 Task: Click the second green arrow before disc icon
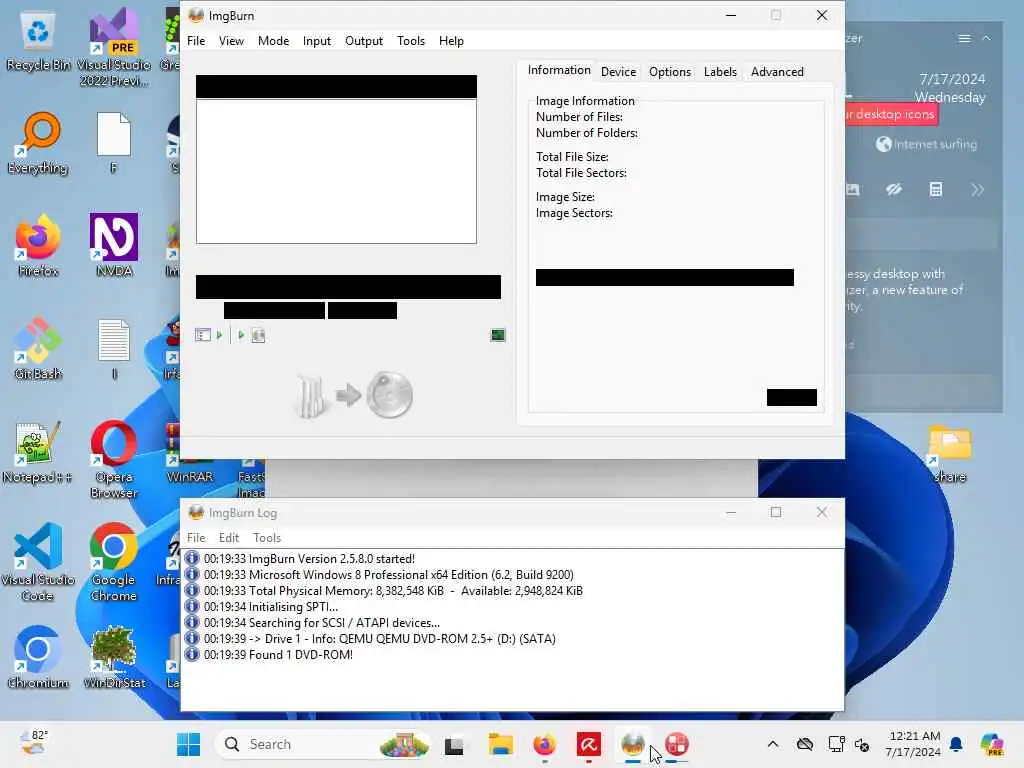tap(241, 335)
